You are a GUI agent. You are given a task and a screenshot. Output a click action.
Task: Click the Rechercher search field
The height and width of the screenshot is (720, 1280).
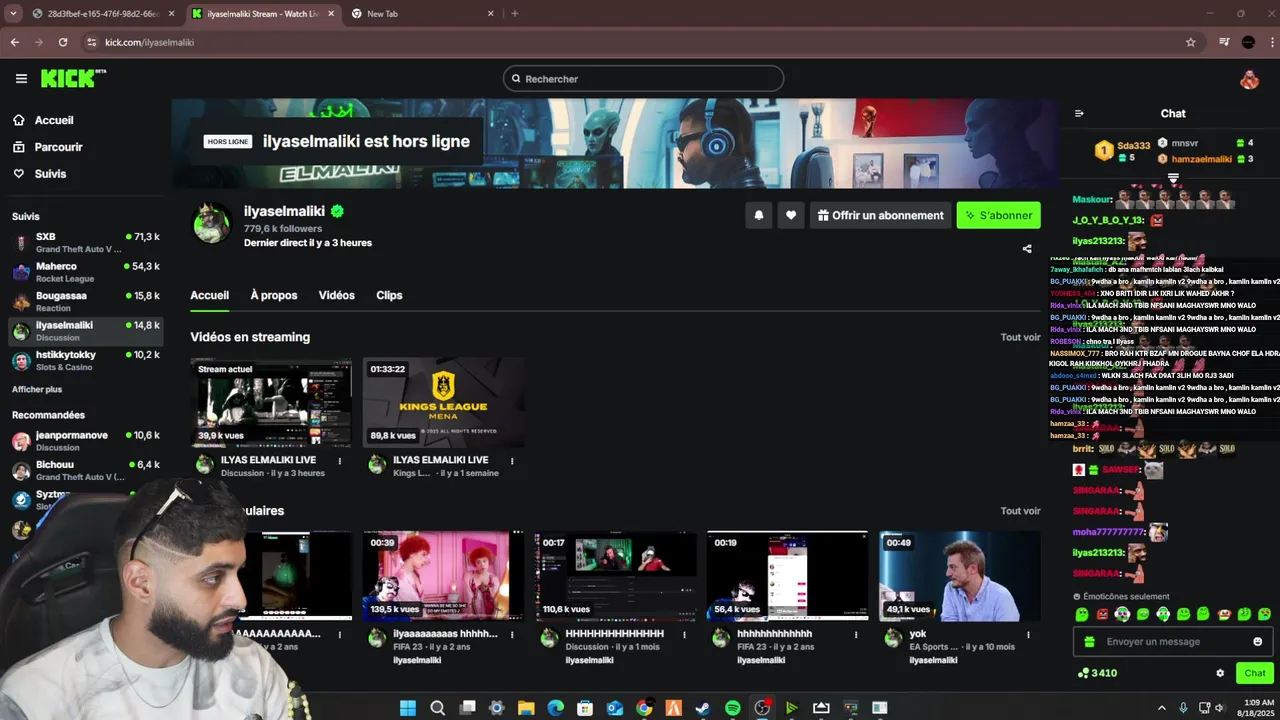coord(643,79)
